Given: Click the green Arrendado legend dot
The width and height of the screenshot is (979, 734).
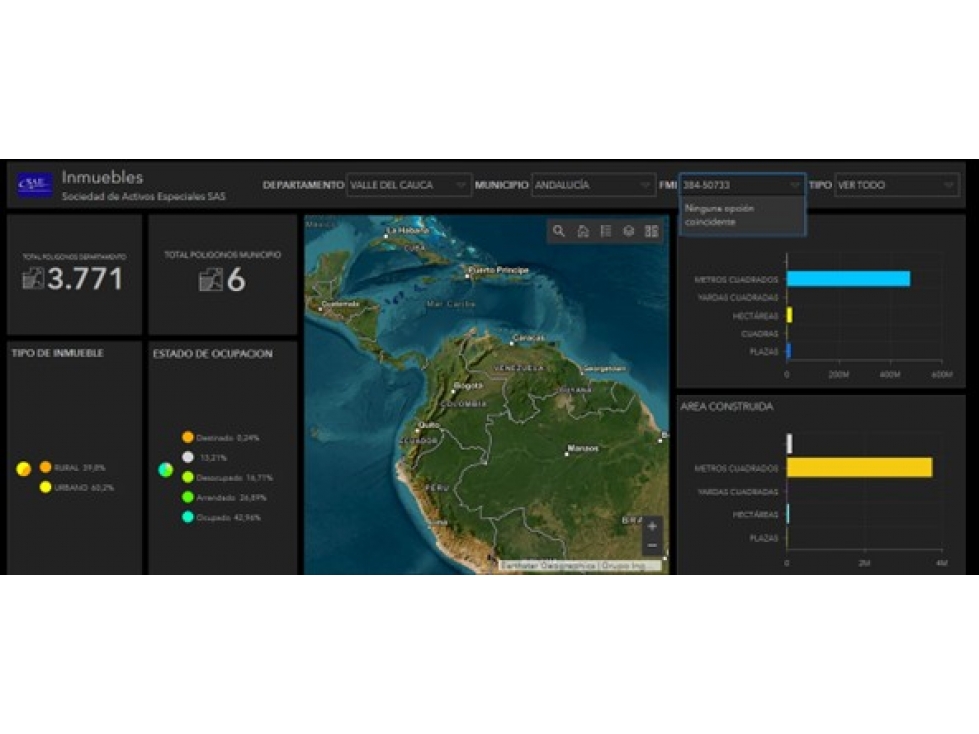Looking at the screenshot, I should [x=188, y=497].
